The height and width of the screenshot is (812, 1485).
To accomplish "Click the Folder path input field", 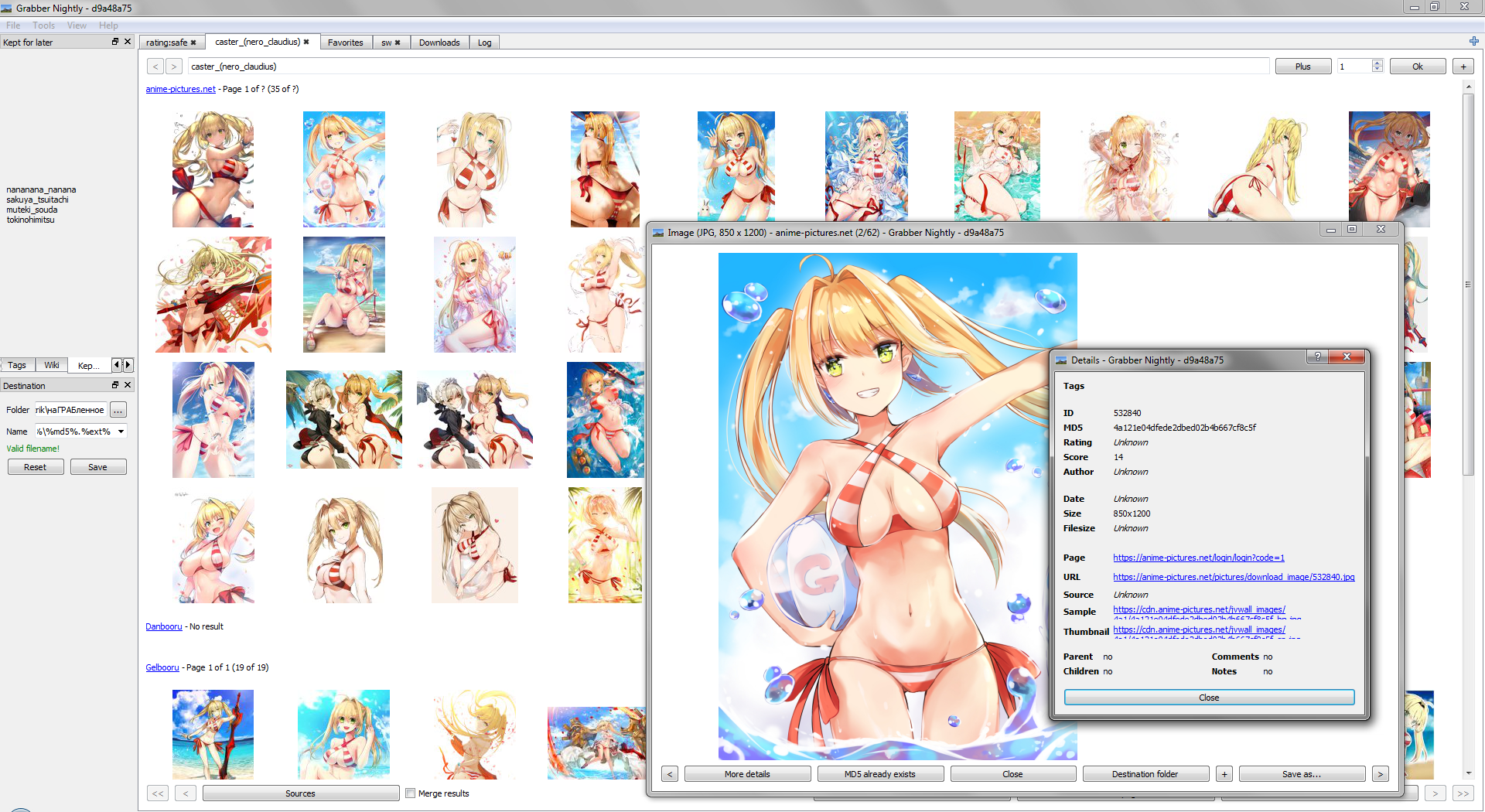I will [70, 410].
